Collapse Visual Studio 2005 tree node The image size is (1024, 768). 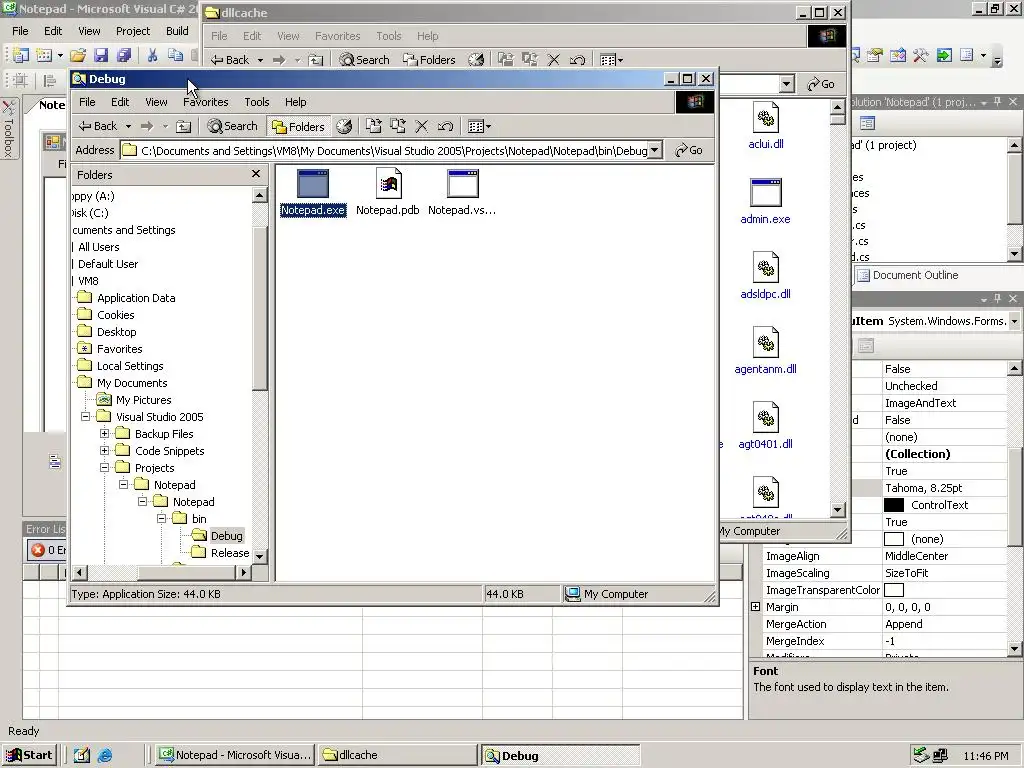(x=86, y=417)
